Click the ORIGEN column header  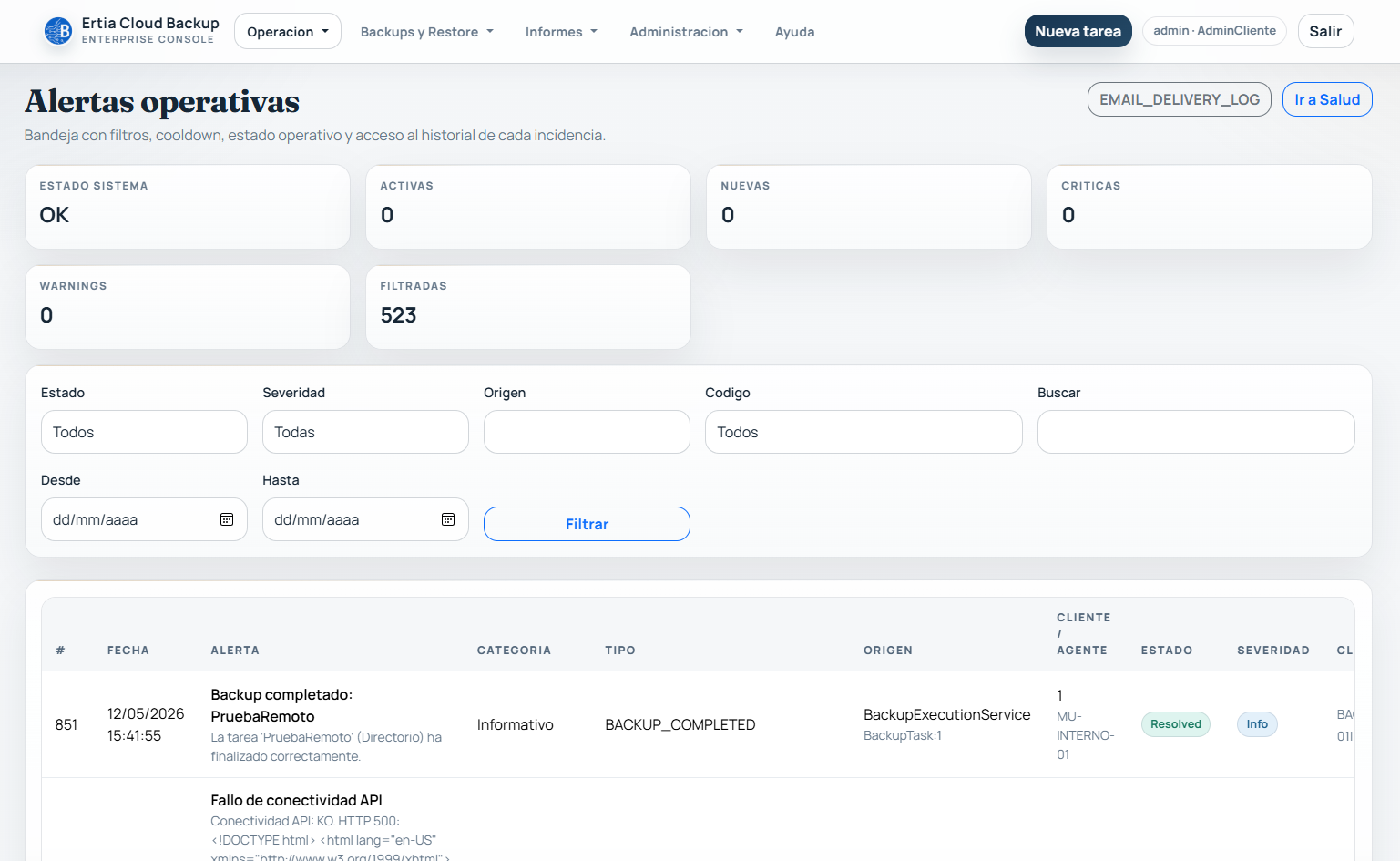point(888,651)
